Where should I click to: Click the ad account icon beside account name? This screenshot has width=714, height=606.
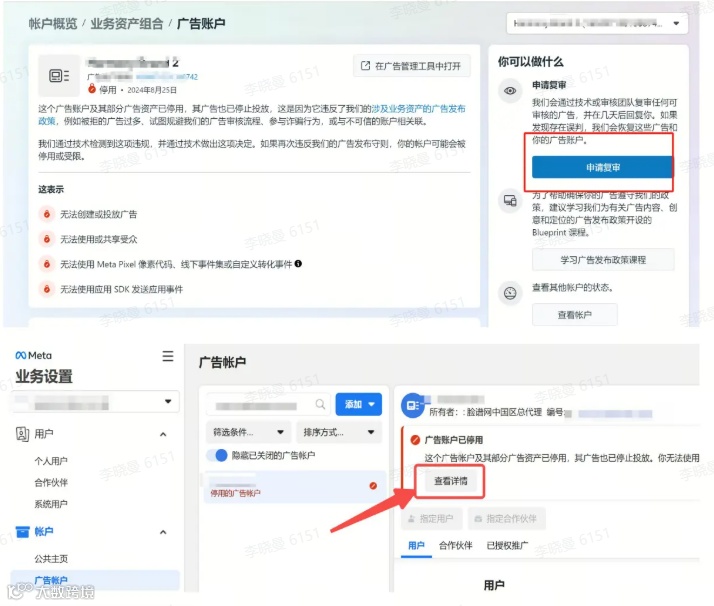pyautogui.click(x=59, y=76)
